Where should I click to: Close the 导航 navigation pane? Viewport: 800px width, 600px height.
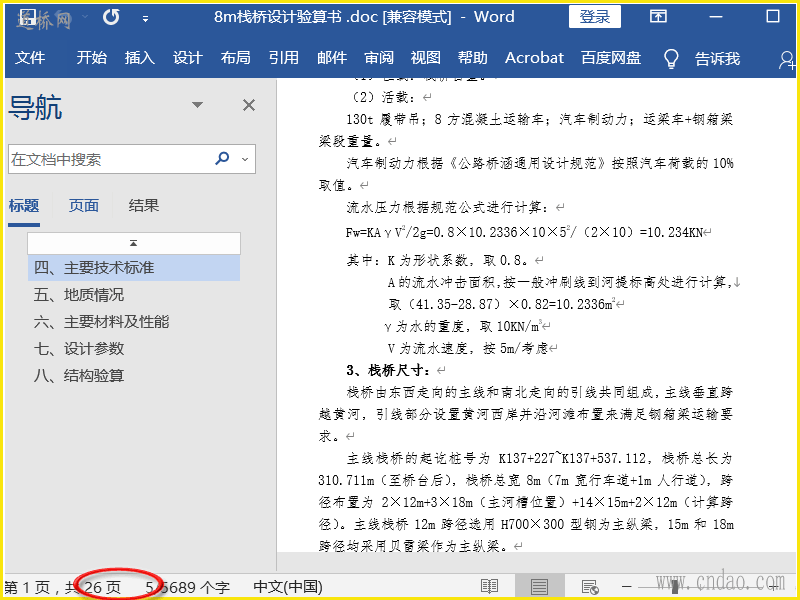pos(249,105)
